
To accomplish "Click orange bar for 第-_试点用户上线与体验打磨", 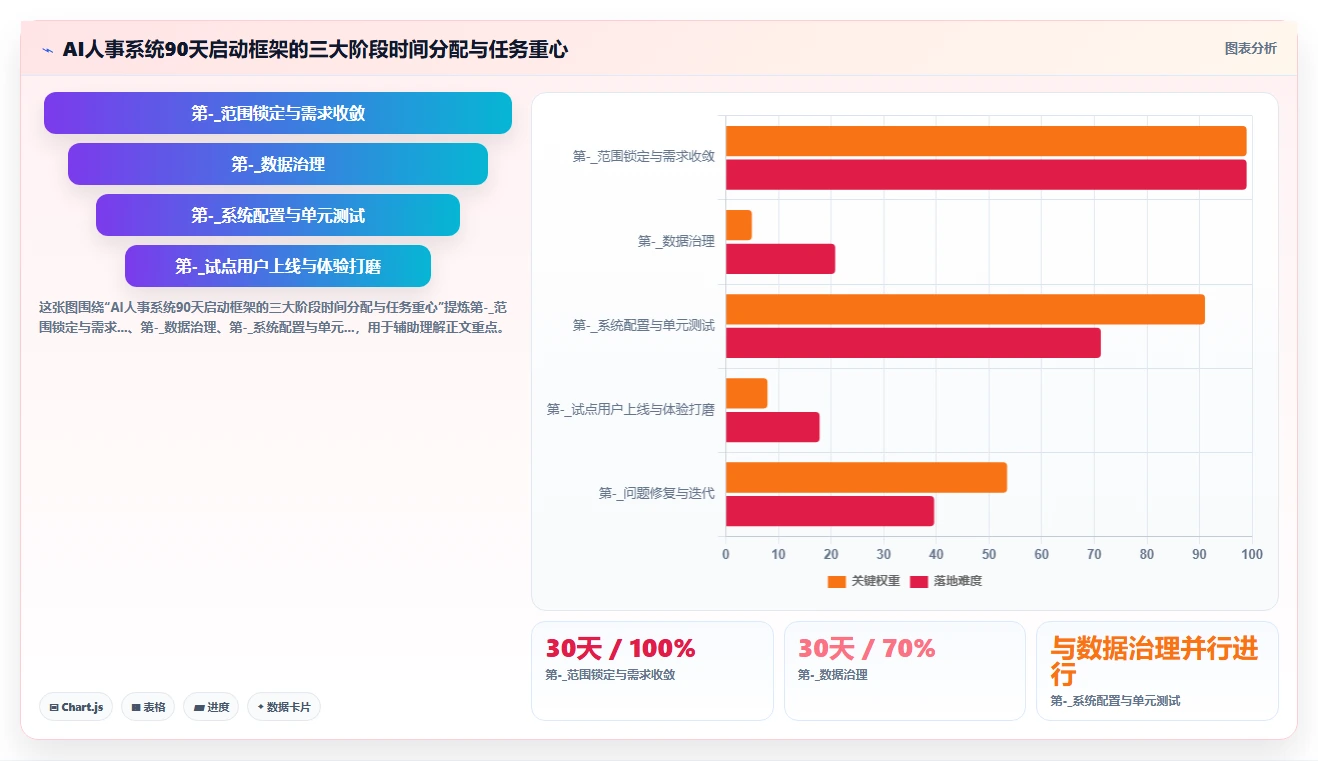I will (x=747, y=393).
